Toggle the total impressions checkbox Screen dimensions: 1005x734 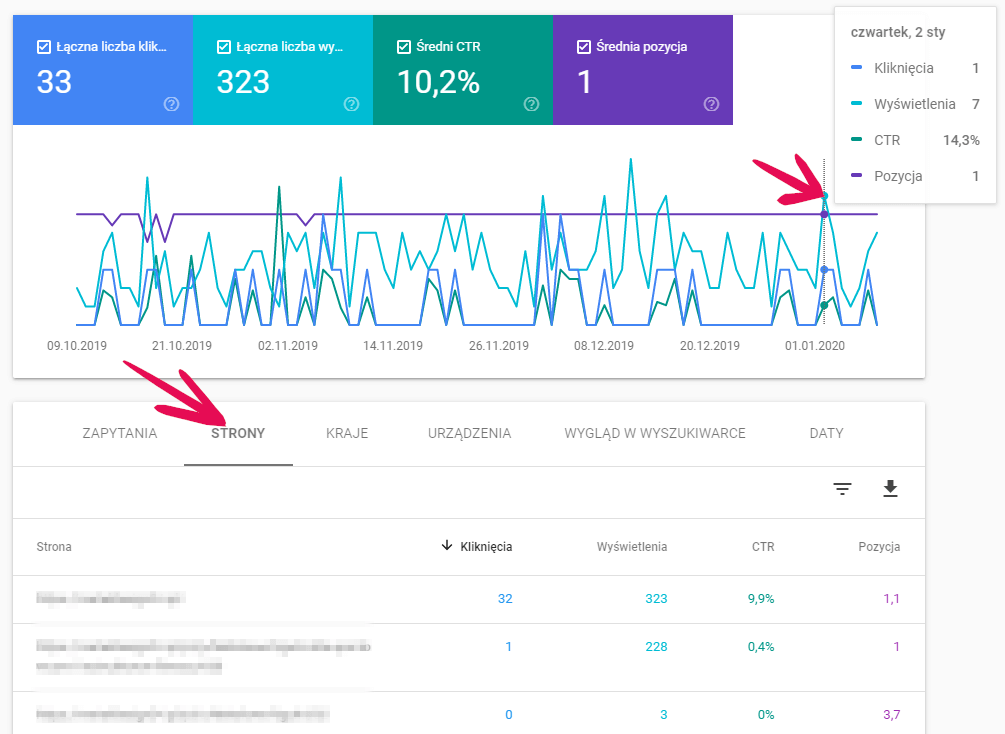click(x=223, y=47)
